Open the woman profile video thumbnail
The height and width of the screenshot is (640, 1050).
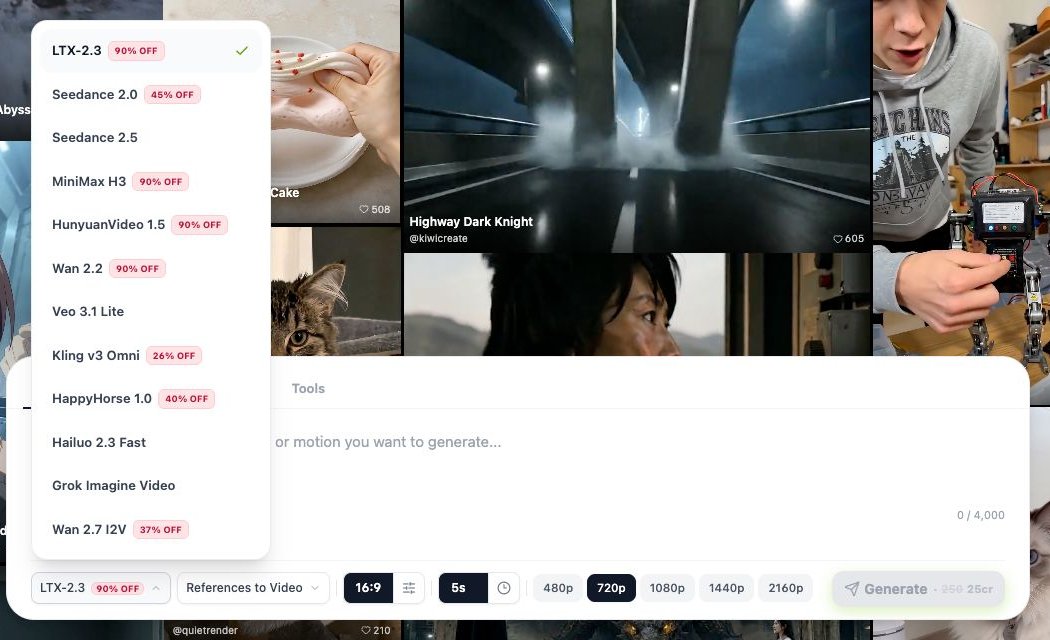tap(638, 305)
